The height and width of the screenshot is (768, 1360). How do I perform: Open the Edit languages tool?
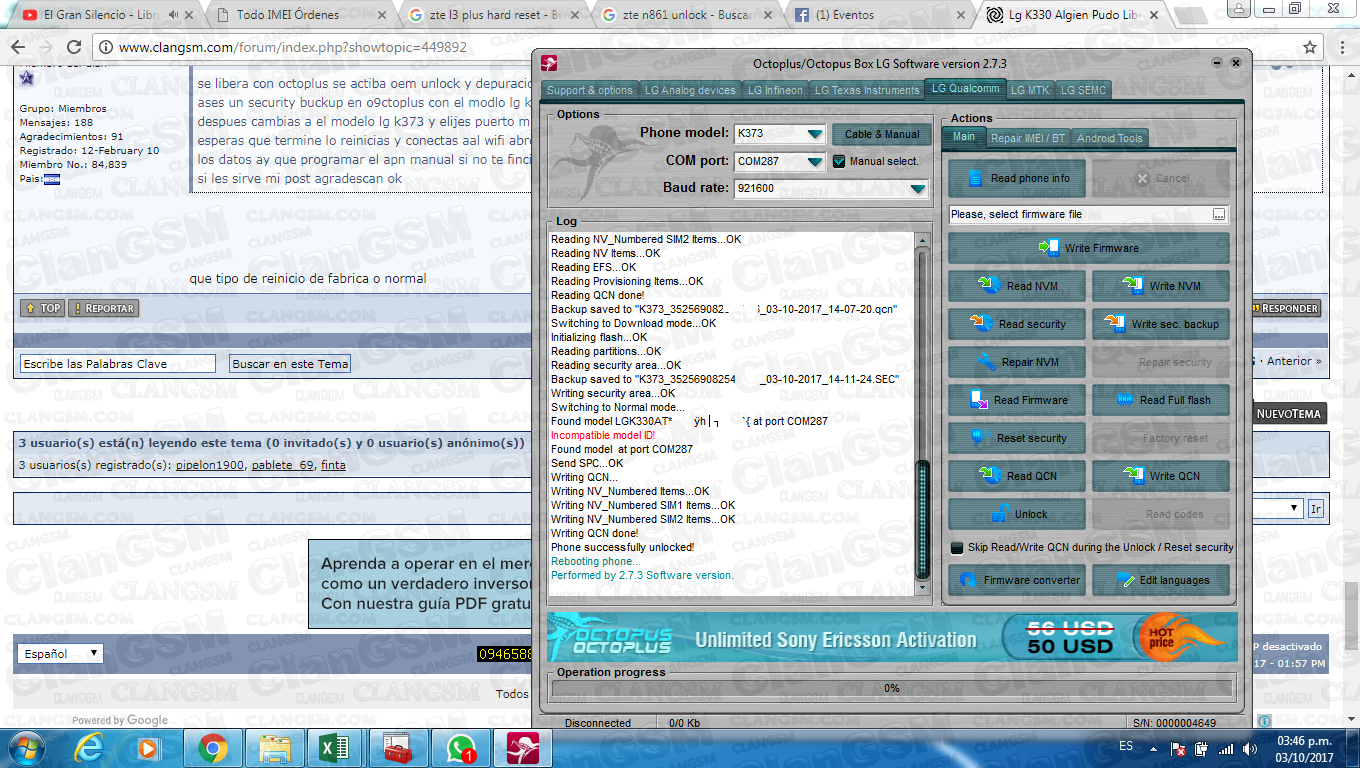[x=1160, y=580]
